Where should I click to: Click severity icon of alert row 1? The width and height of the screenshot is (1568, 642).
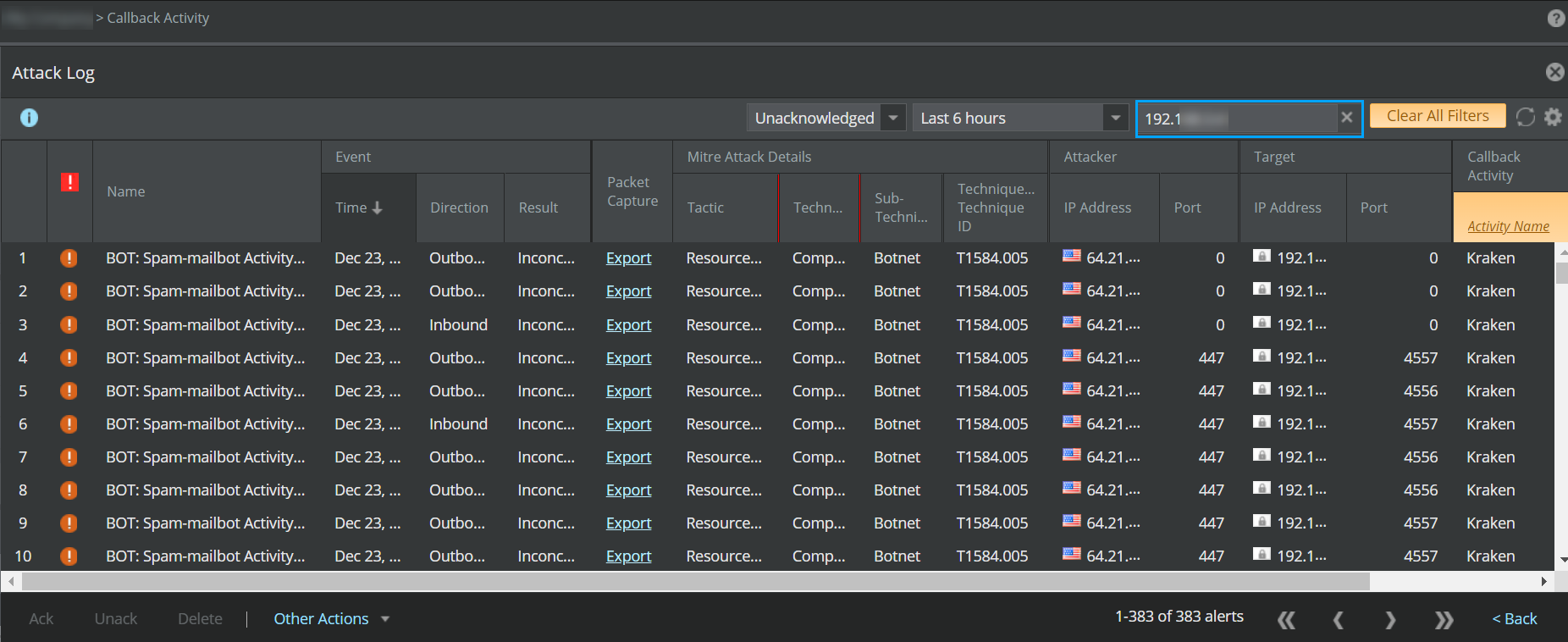coord(69,258)
